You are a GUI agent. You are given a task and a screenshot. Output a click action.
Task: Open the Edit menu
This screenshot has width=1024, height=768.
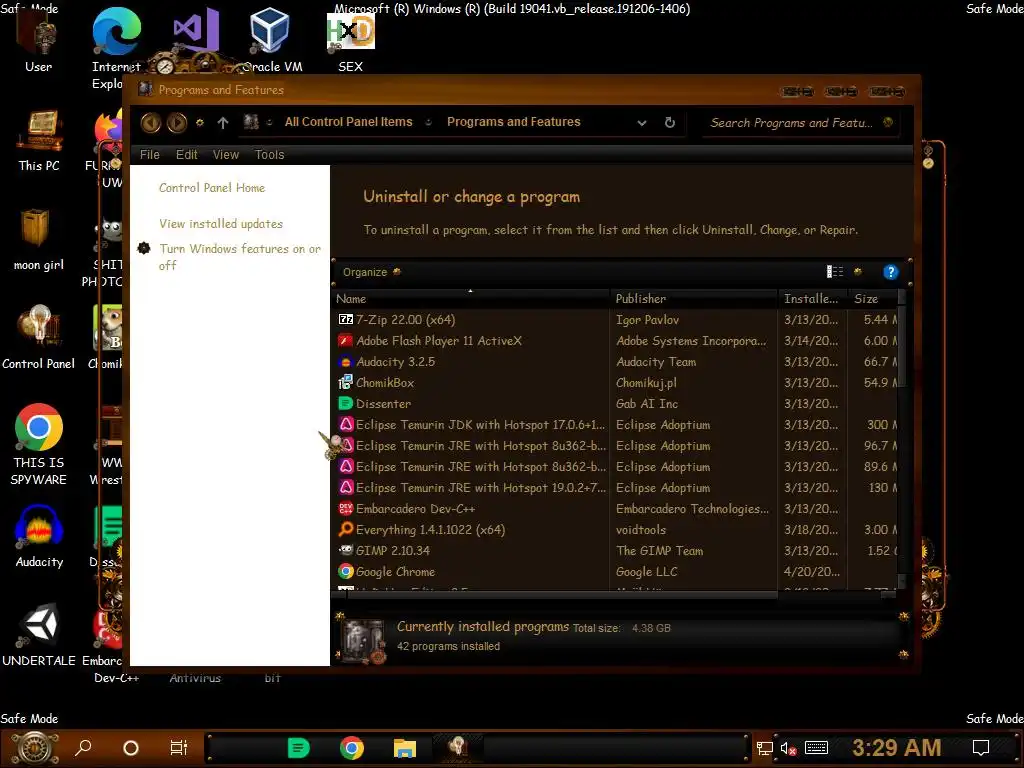pyautogui.click(x=186, y=155)
